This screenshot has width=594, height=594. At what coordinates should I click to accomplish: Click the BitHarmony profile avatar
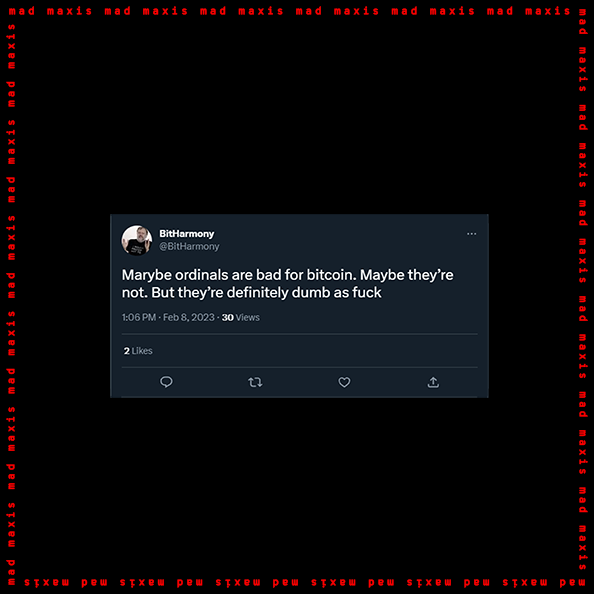(x=137, y=240)
